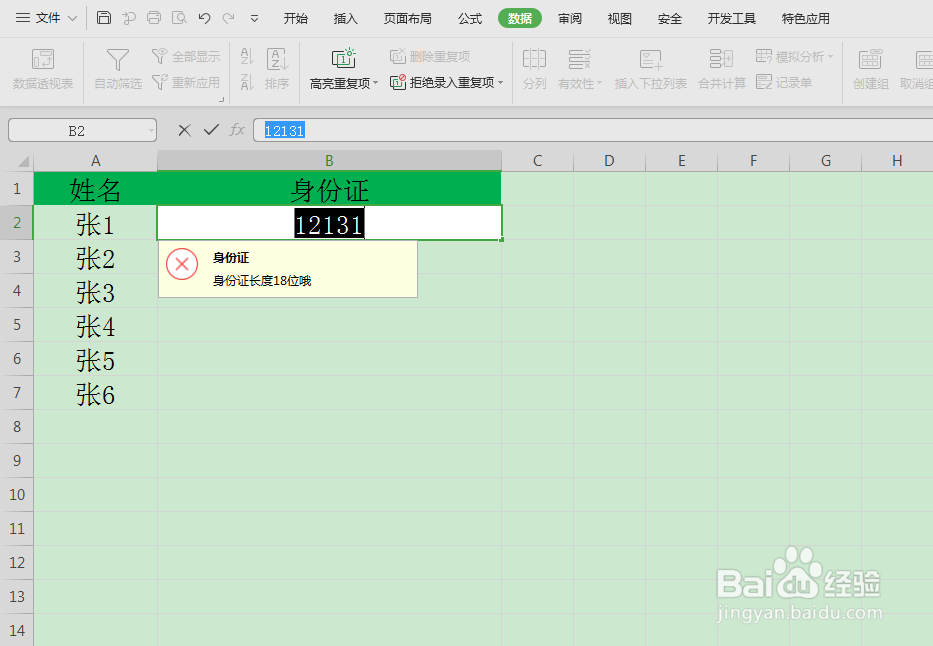Open the 审阅 review tab
The height and width of the screenshot is (646, 933).
pyautogui.click(x=569, y=17)
